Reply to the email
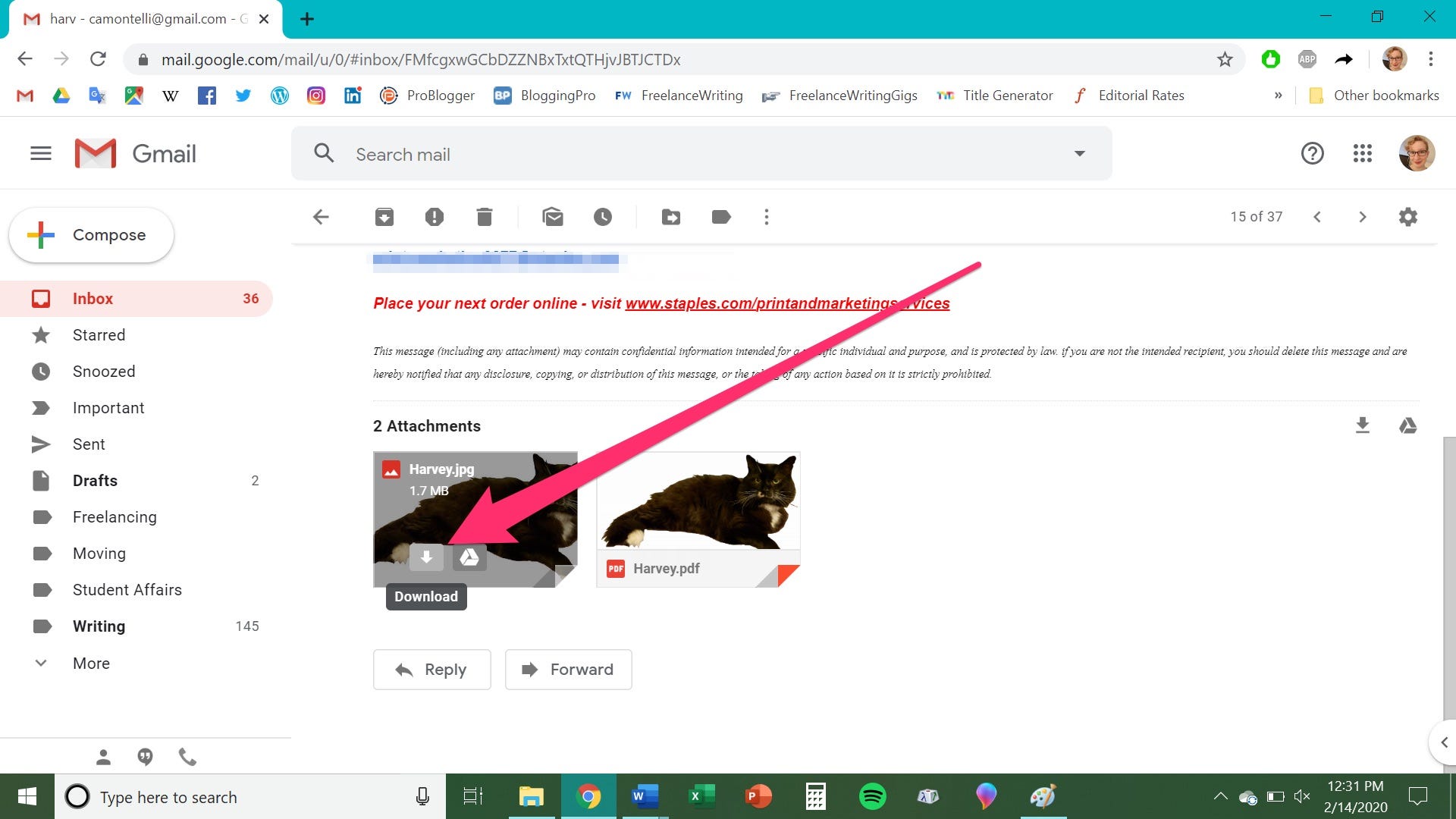The image size is (1456, 819). [x=431, y=670]
